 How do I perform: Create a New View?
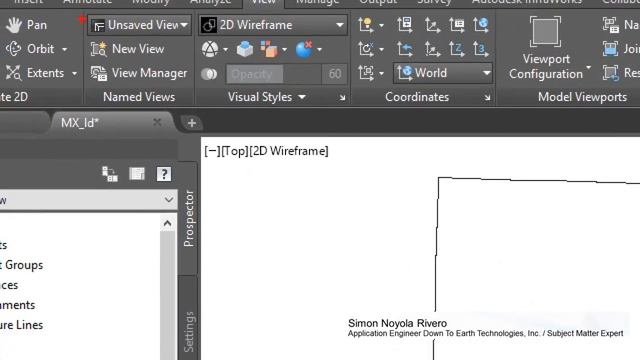click(127, 49)
